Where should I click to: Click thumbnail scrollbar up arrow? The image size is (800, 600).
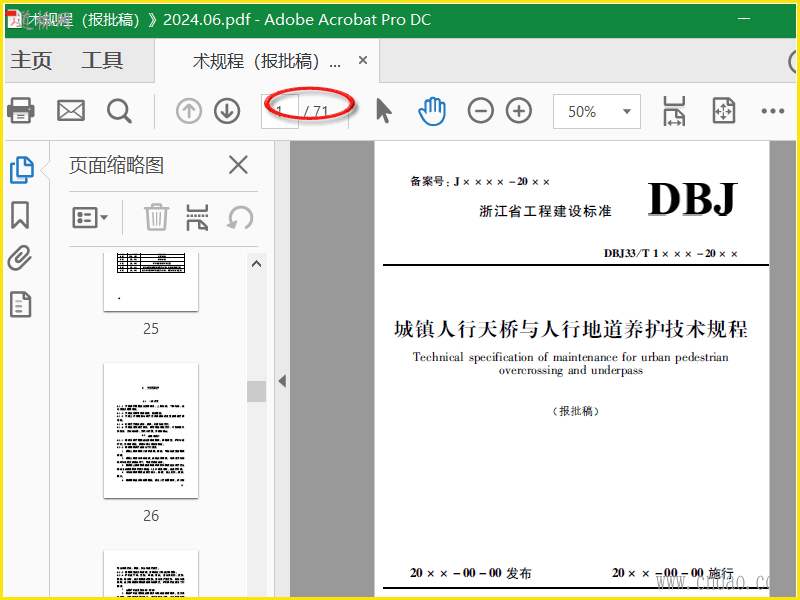(256, 264)
